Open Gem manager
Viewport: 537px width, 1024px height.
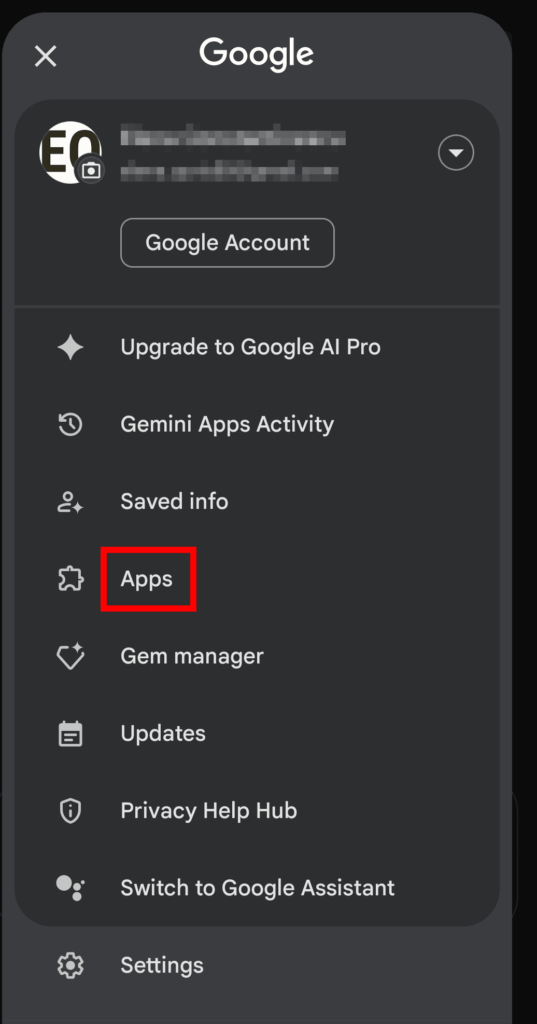[x=192, y=656]
